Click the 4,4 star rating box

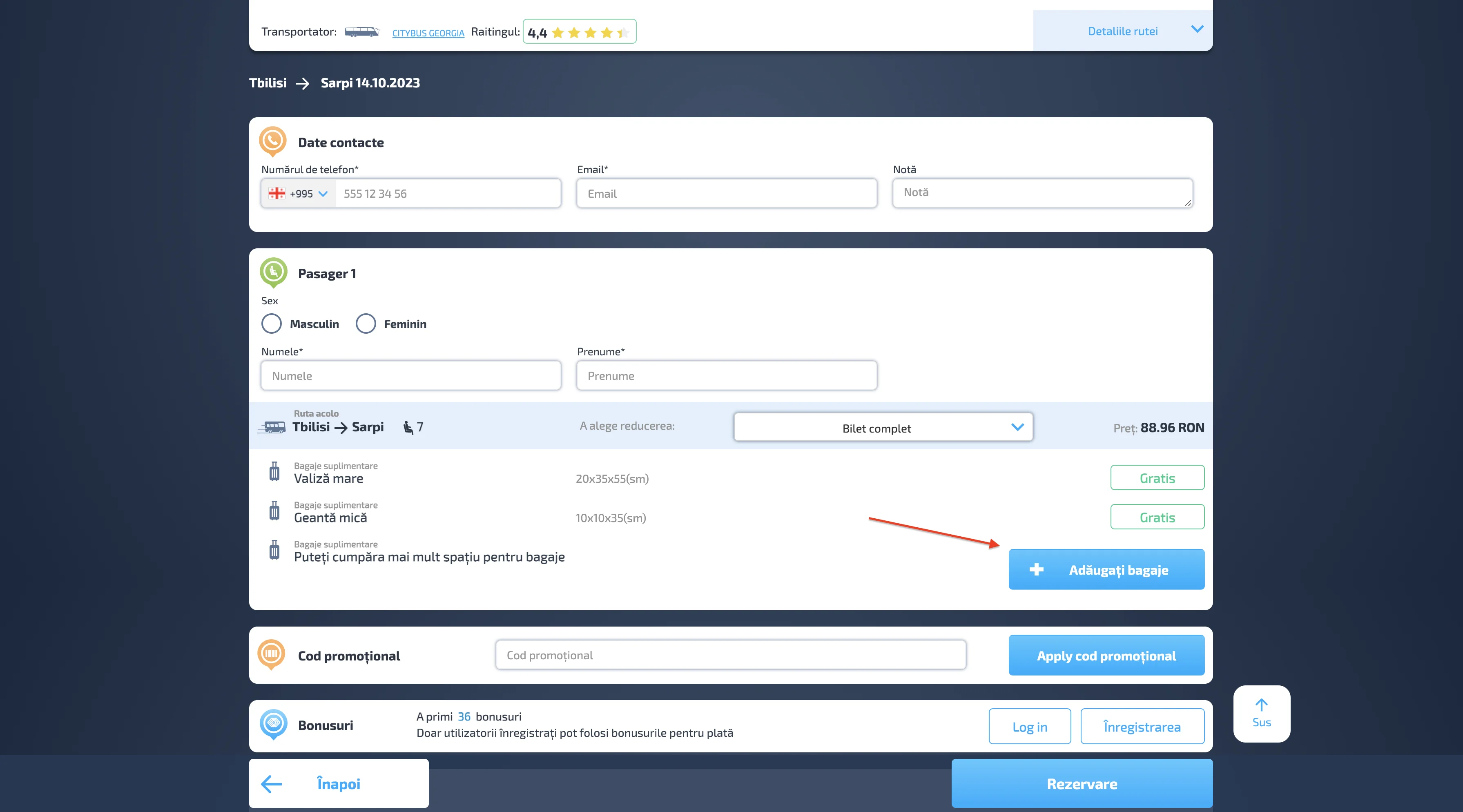pyautogui.click(x=579, y=32)
